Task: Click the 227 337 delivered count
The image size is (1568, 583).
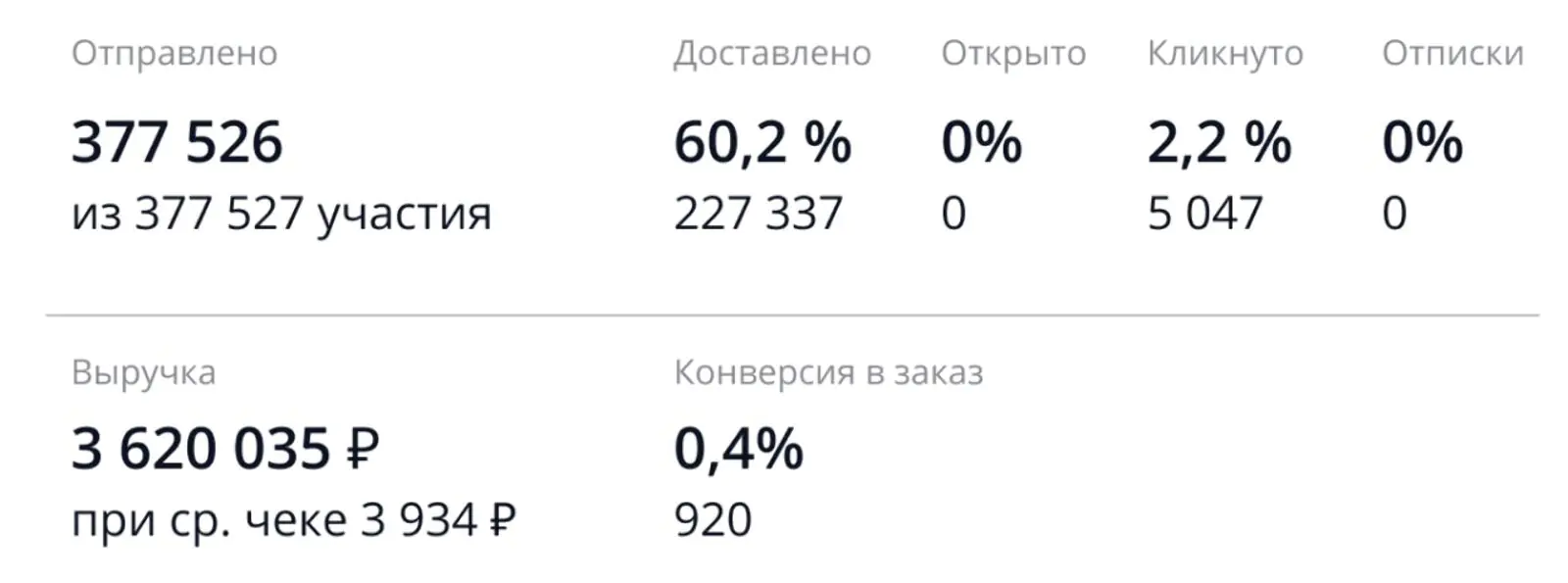Action: [758, 214]
